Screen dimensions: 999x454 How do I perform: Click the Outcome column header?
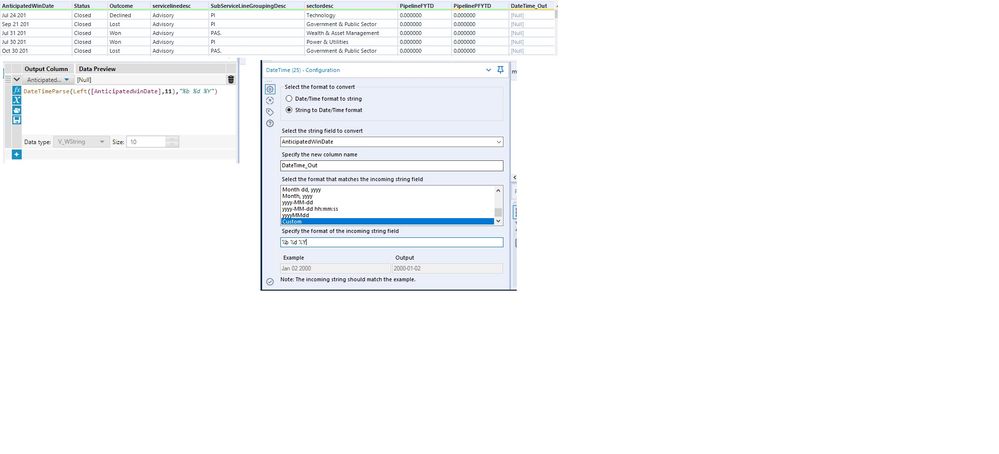(x=129, y=6)
